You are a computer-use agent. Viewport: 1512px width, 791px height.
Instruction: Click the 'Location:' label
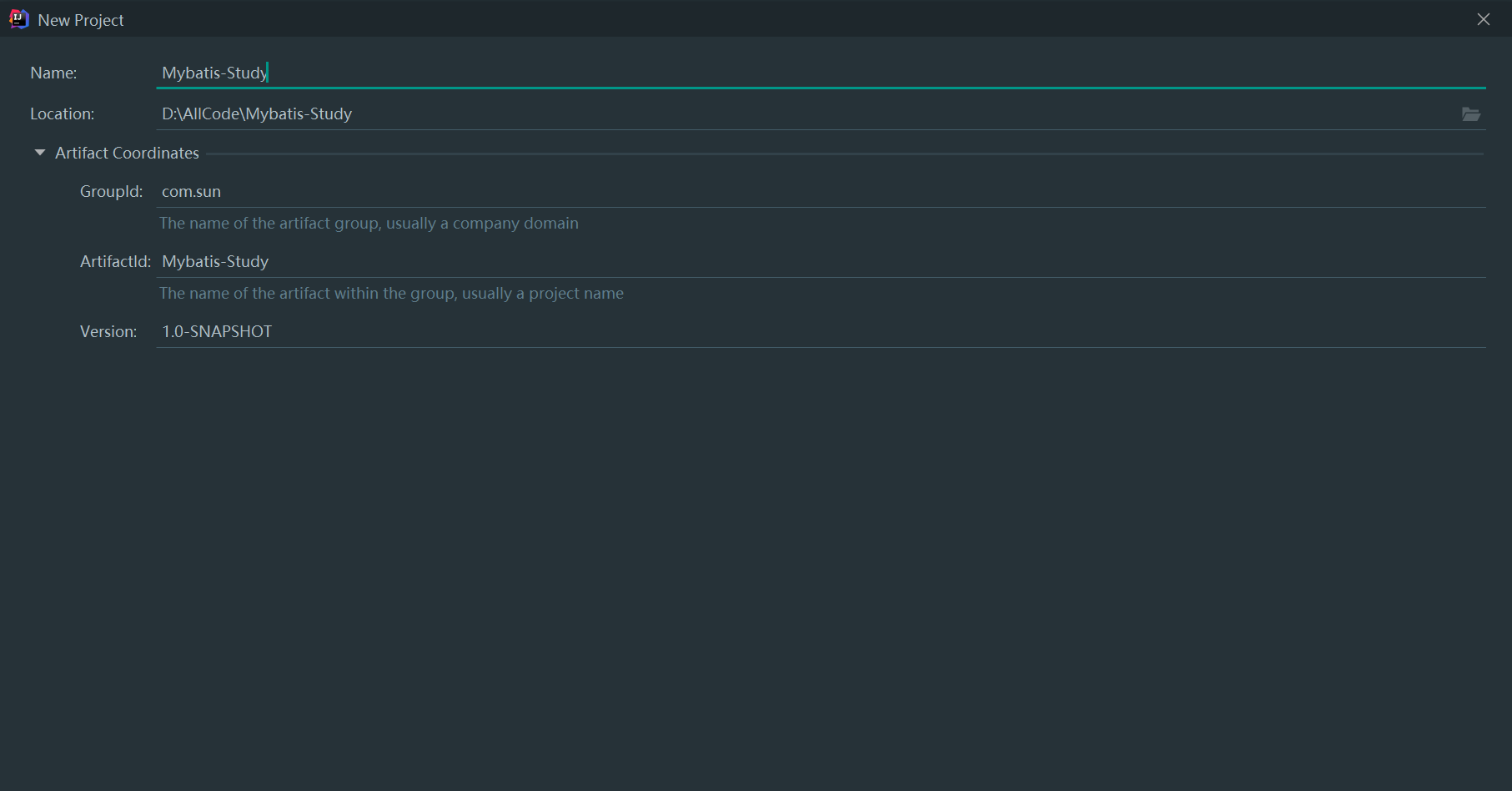click(62, 113)
